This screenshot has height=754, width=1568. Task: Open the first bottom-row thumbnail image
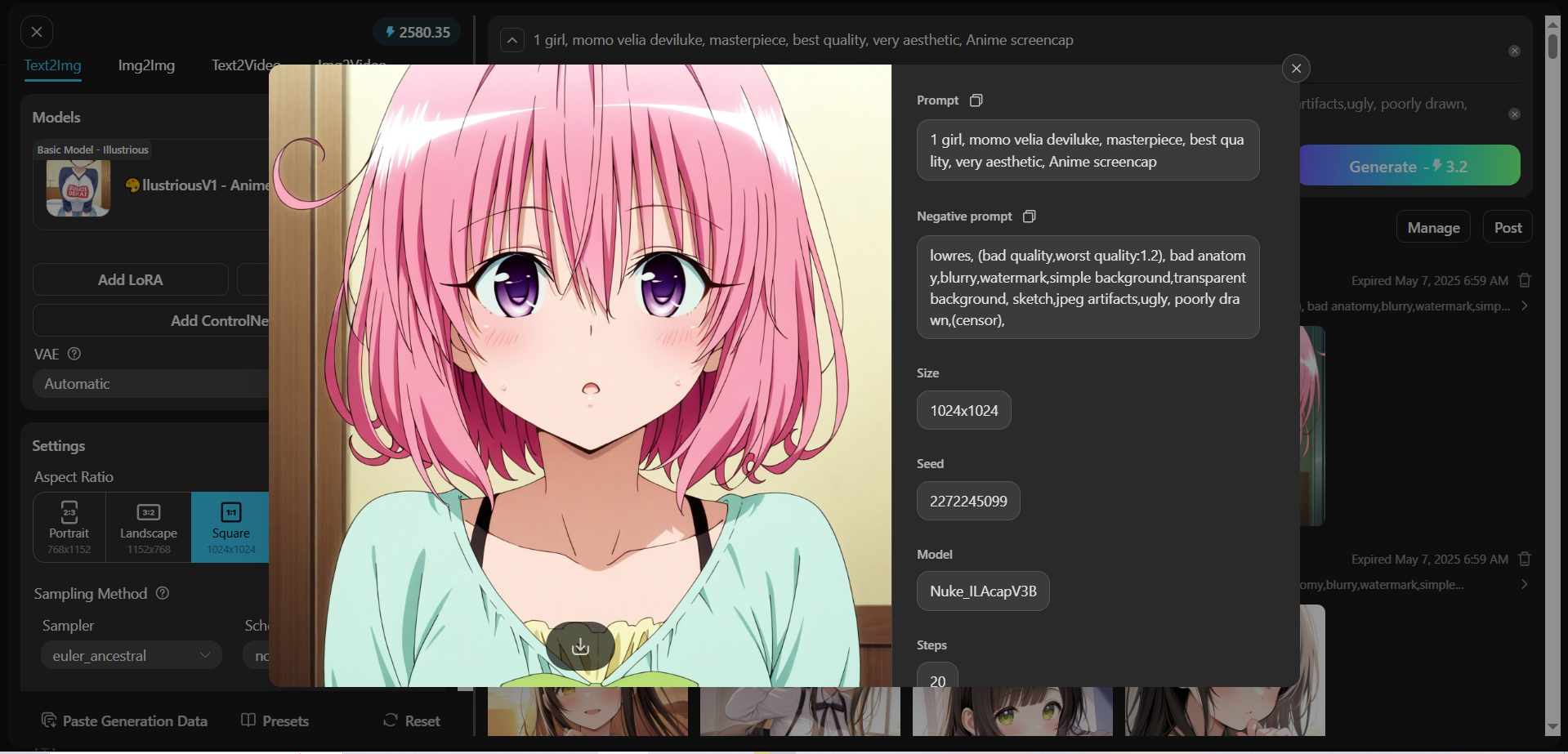tap(587, 712)
